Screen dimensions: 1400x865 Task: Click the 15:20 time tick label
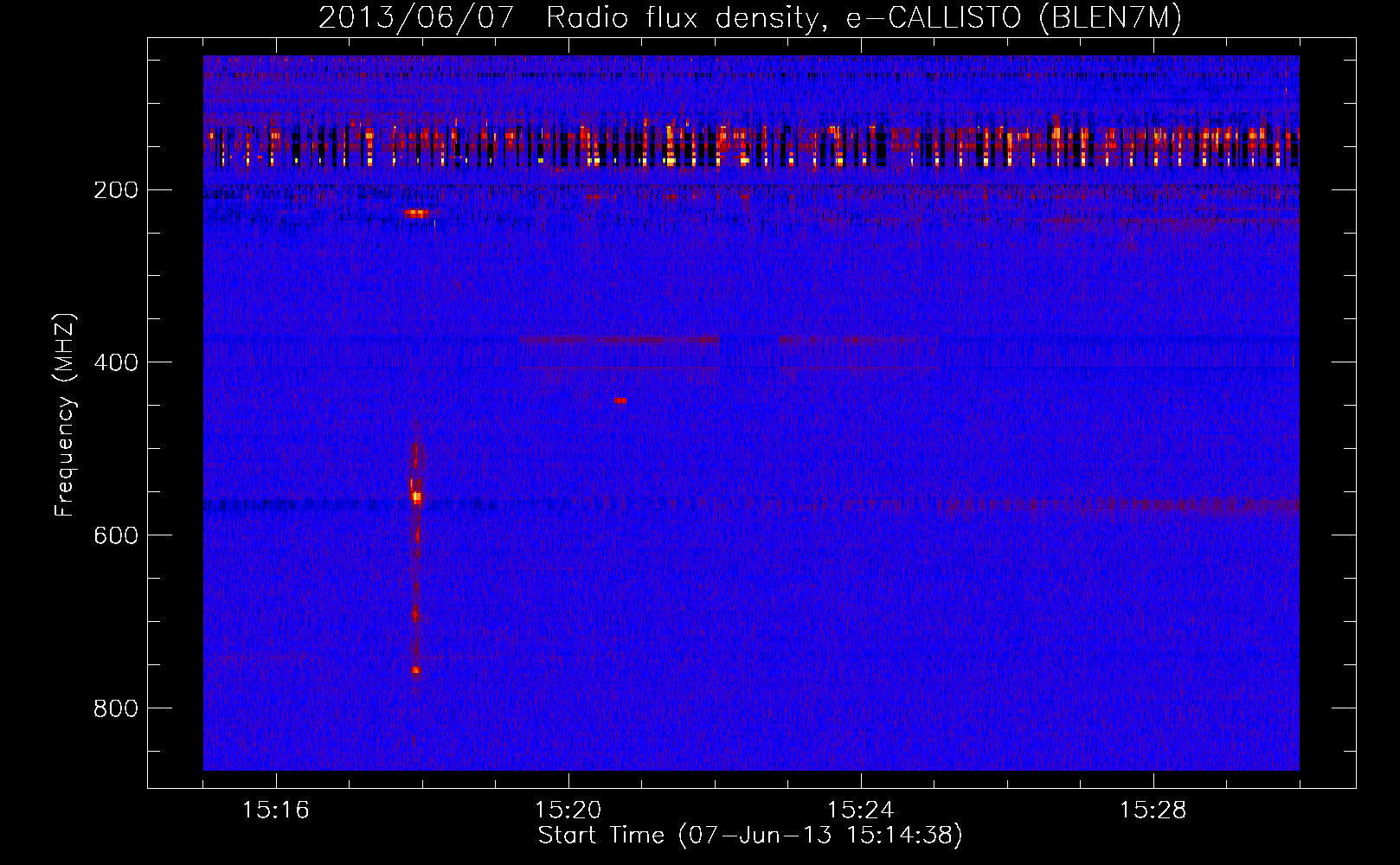coord(568,811)
